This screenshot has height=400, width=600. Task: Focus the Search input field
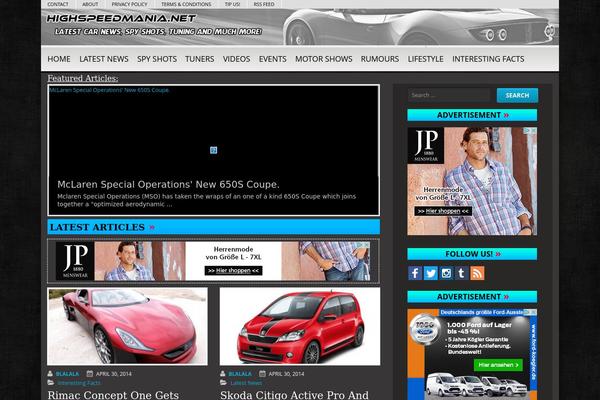[x=449, y=95]
